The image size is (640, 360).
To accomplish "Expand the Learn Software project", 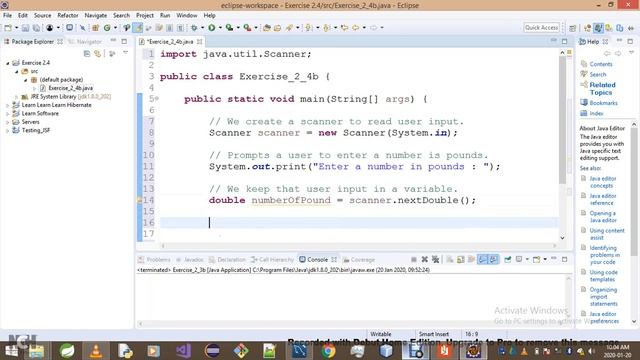I will [7, 113].
